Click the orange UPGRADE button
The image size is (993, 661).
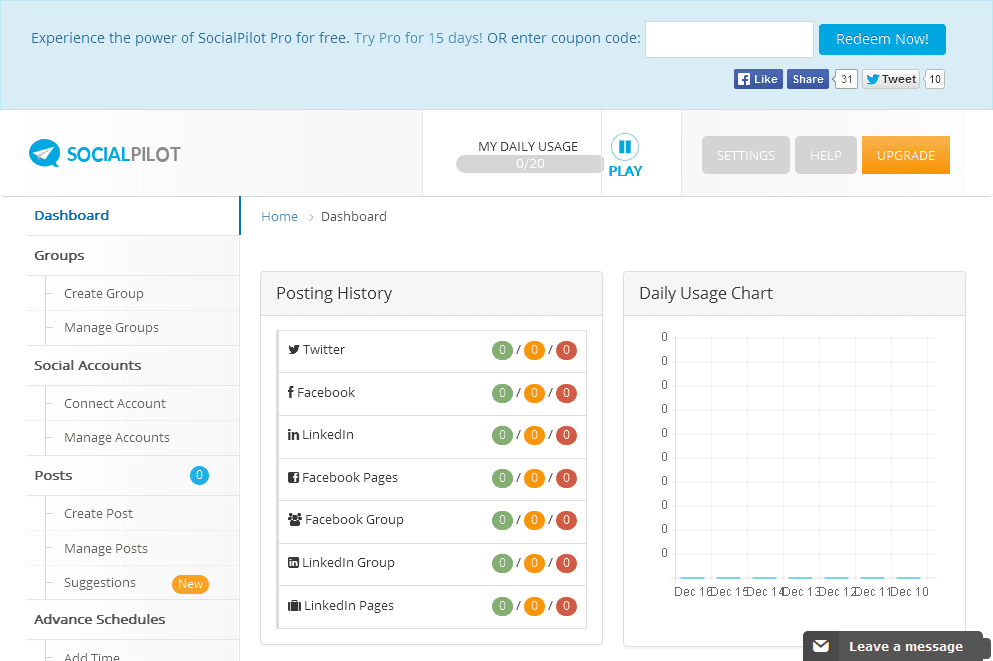(x=906, y=155)
